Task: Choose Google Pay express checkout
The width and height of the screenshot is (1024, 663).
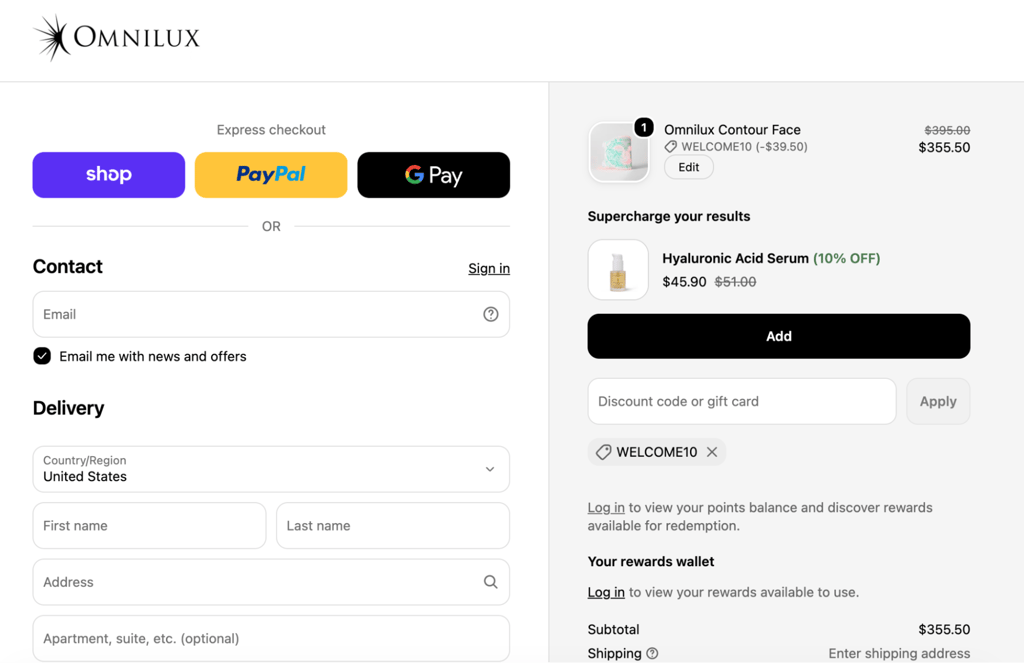Action: pyautogui.click(x=434, y=175)
